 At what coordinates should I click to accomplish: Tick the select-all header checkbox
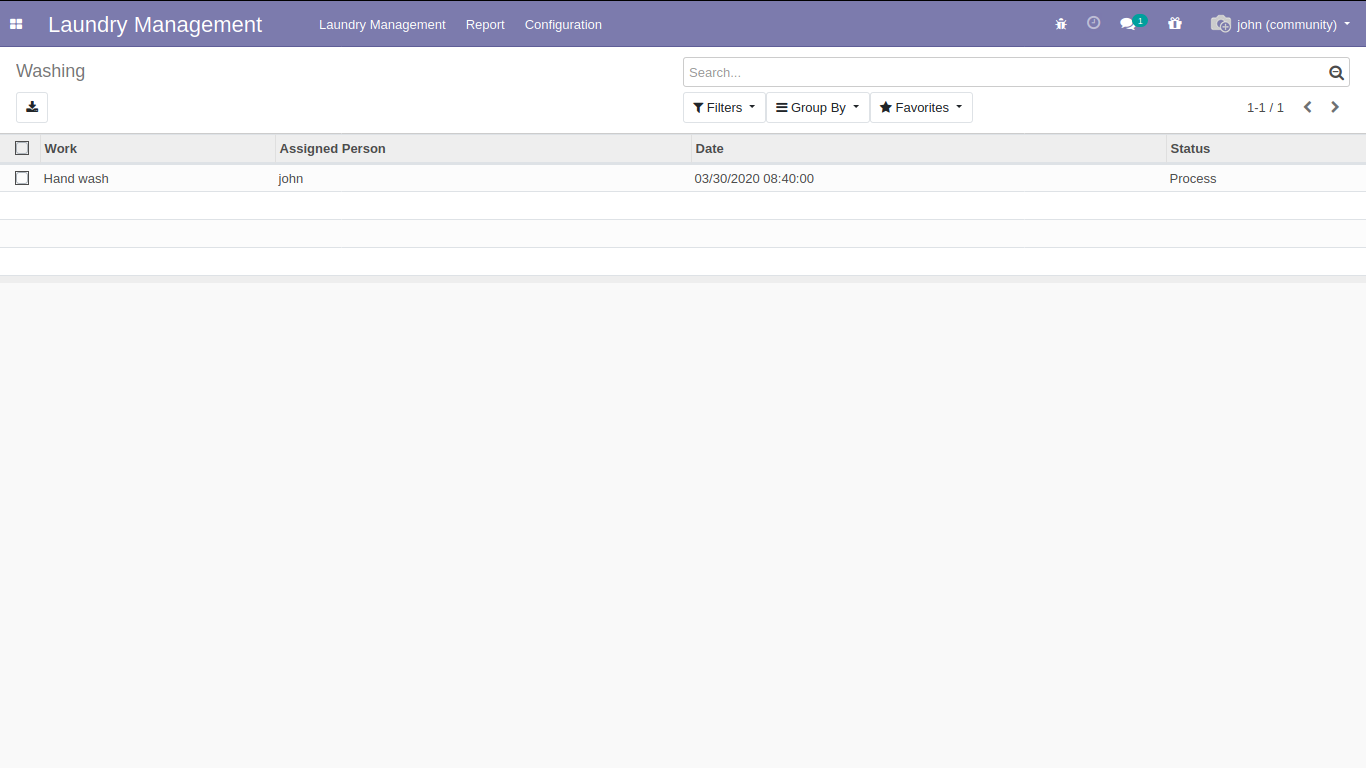(22, 148)
